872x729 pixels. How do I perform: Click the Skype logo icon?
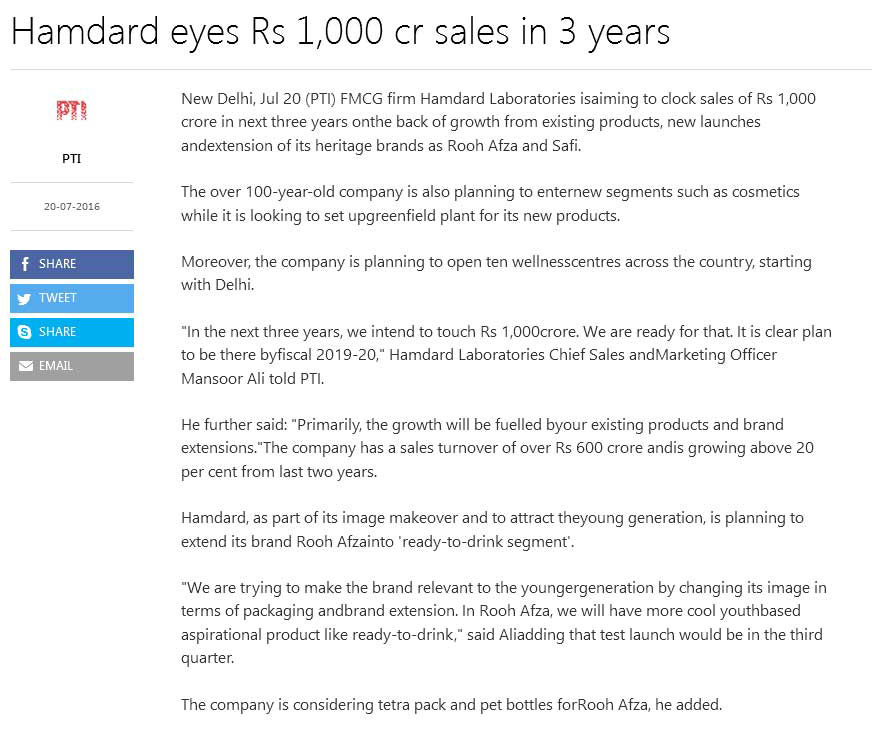click(x=24, y=332)
